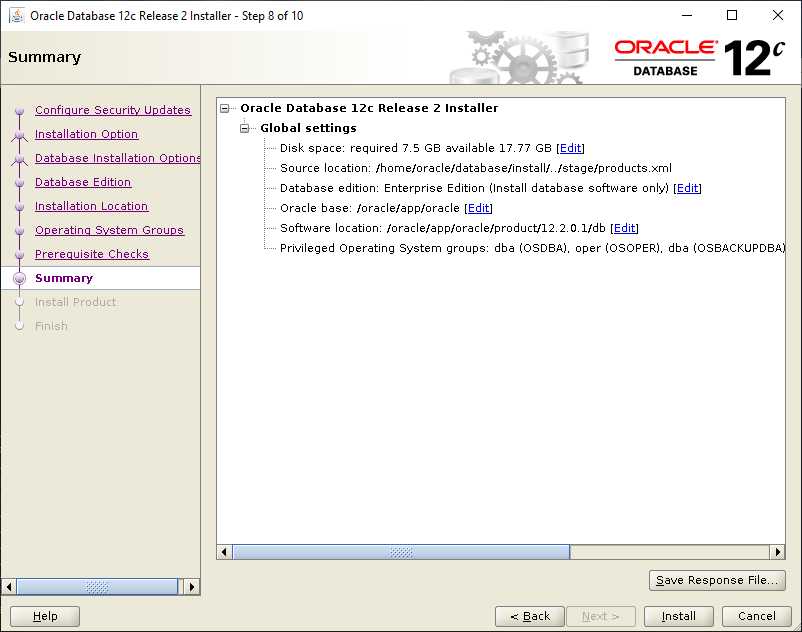The width and height of the screenshot is (802, 632).
Task: Click the Save Response File button
Action: coord(717,580)
